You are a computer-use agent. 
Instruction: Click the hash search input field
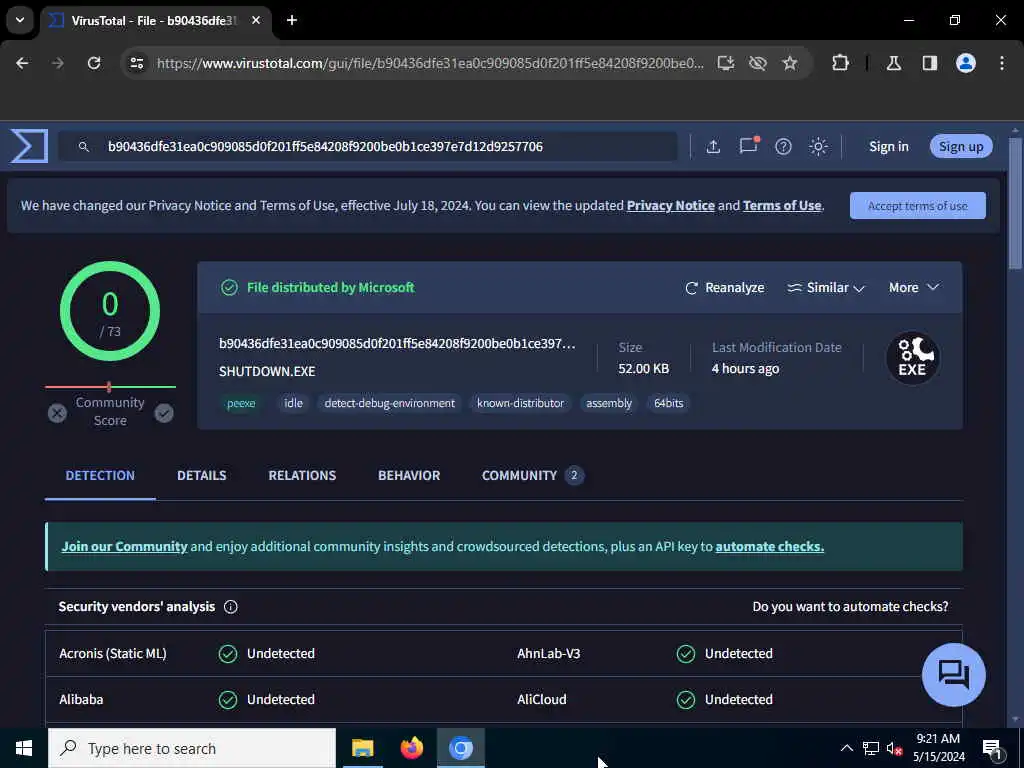367,146
